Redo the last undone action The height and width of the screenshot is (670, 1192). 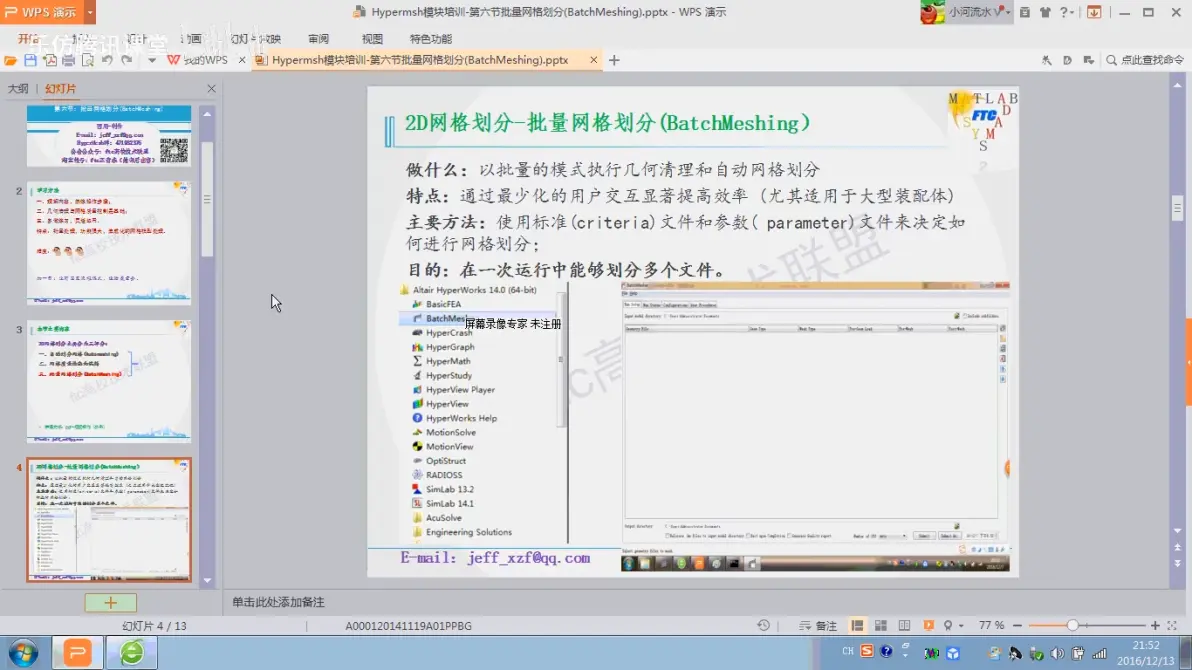[127, 60]
